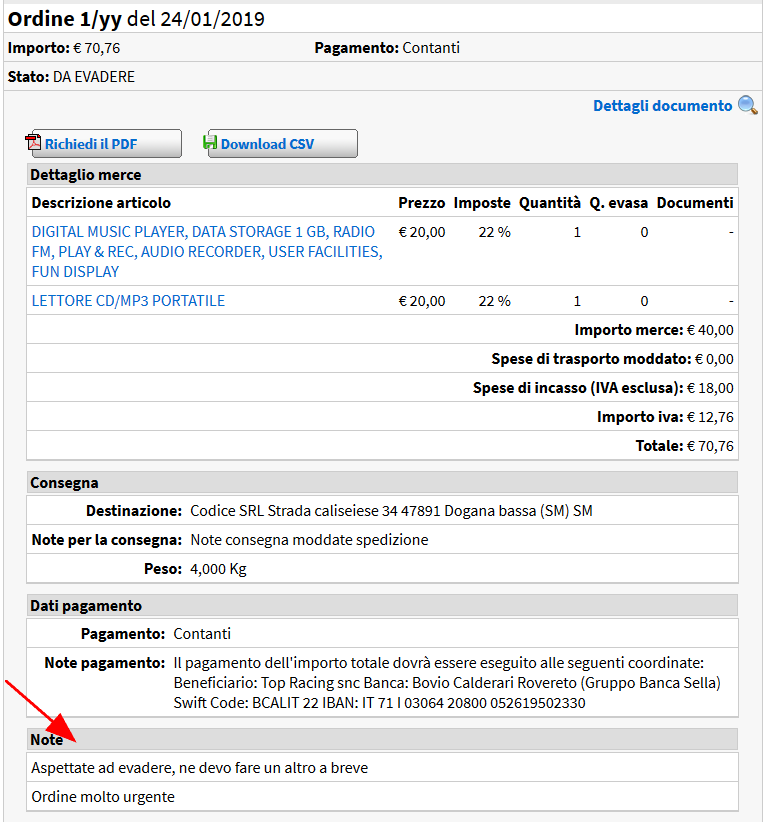The image size is (772, 822).
Task: Click the Spese di incasso € 18,00 row
Action: (382, 387)
